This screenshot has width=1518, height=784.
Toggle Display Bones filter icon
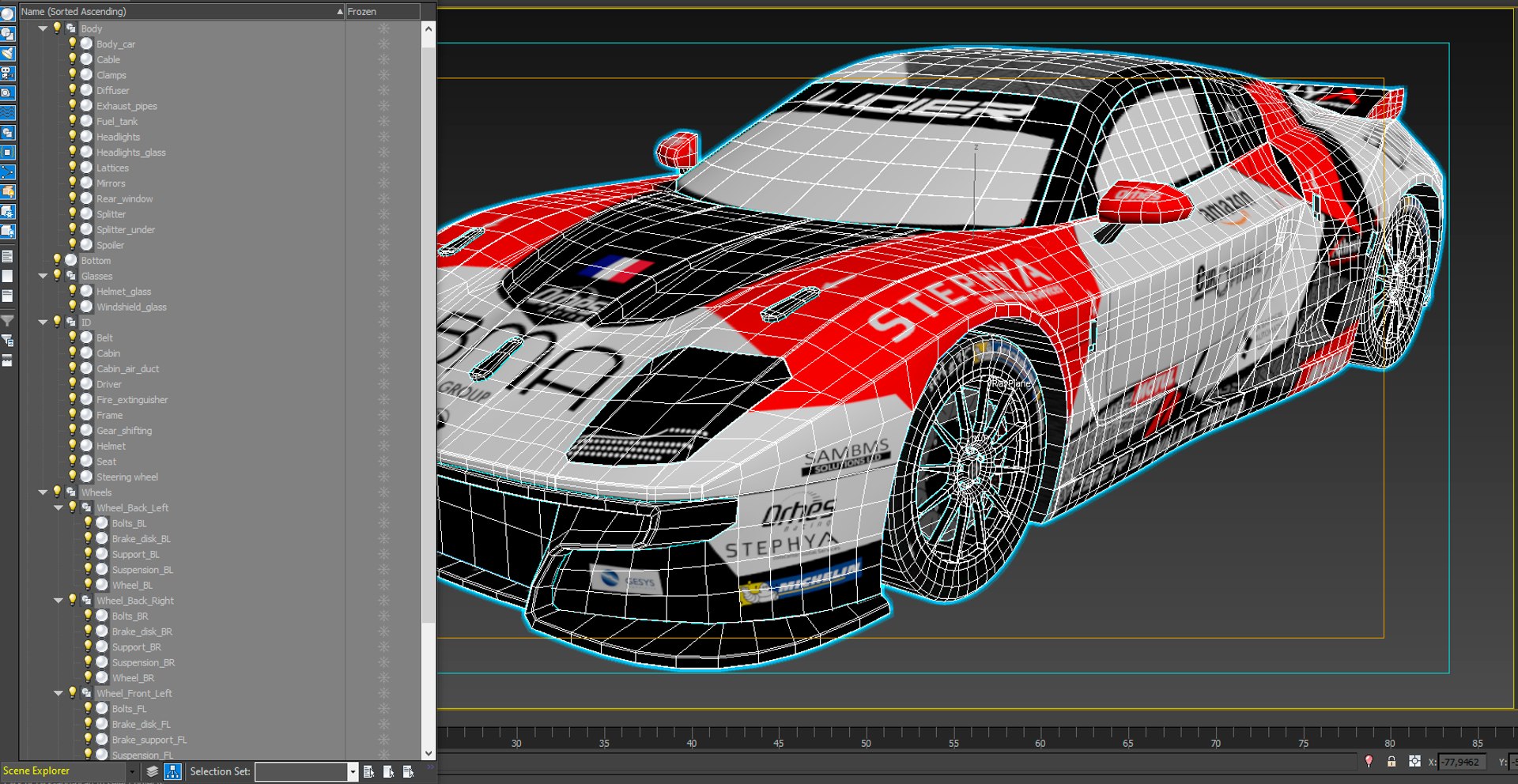7,172
